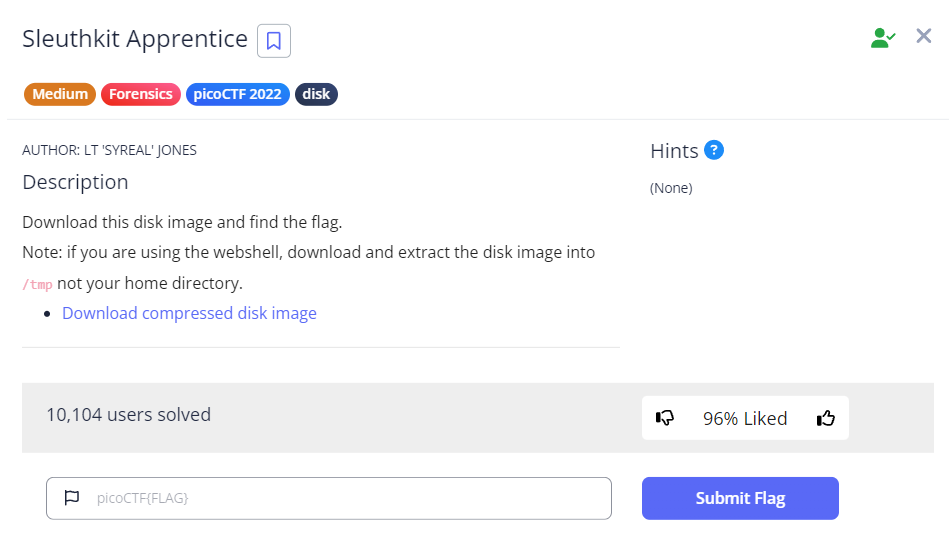Click the Hints help question mark icon
The width and height of the screenshot is (951, 553).
713,150
